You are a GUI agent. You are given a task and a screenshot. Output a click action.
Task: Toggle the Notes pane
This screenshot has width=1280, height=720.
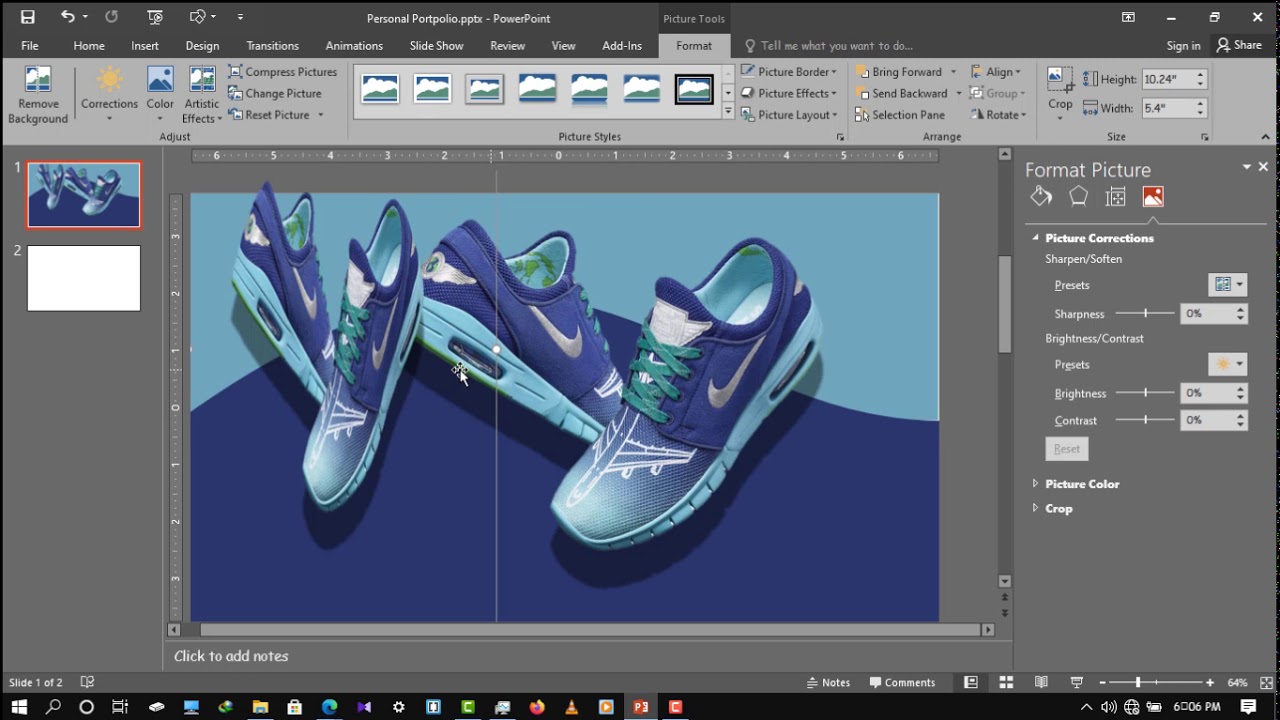coord(829,683)
